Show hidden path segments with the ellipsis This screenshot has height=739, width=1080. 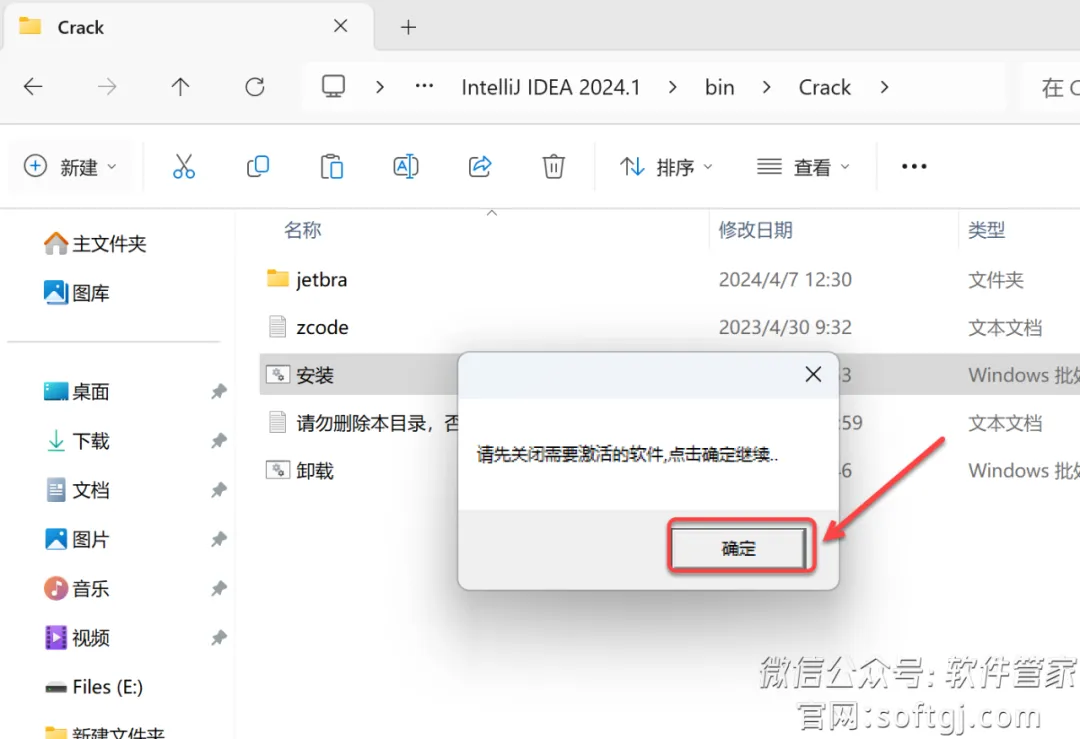424,86
